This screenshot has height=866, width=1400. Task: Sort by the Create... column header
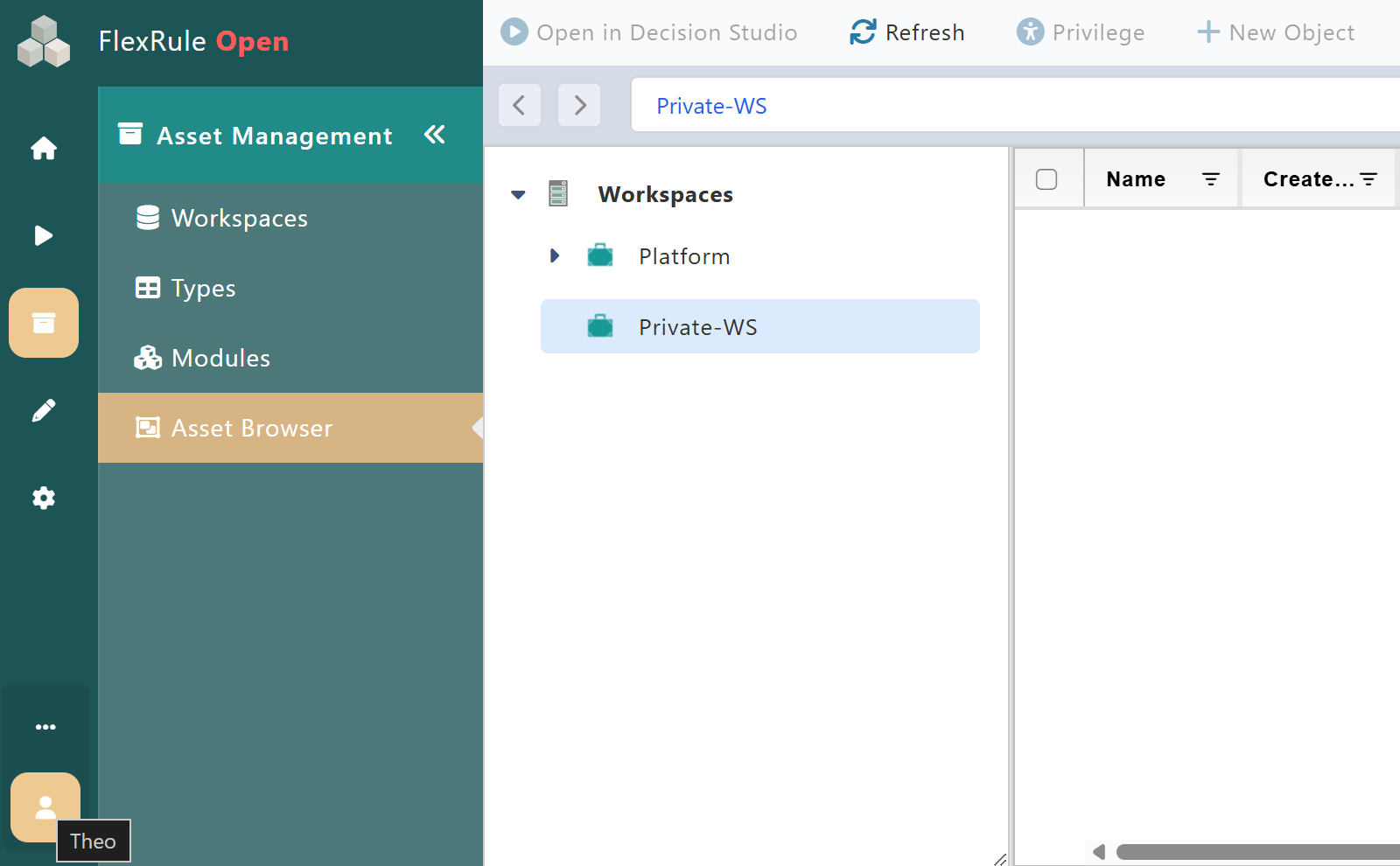1308,179
